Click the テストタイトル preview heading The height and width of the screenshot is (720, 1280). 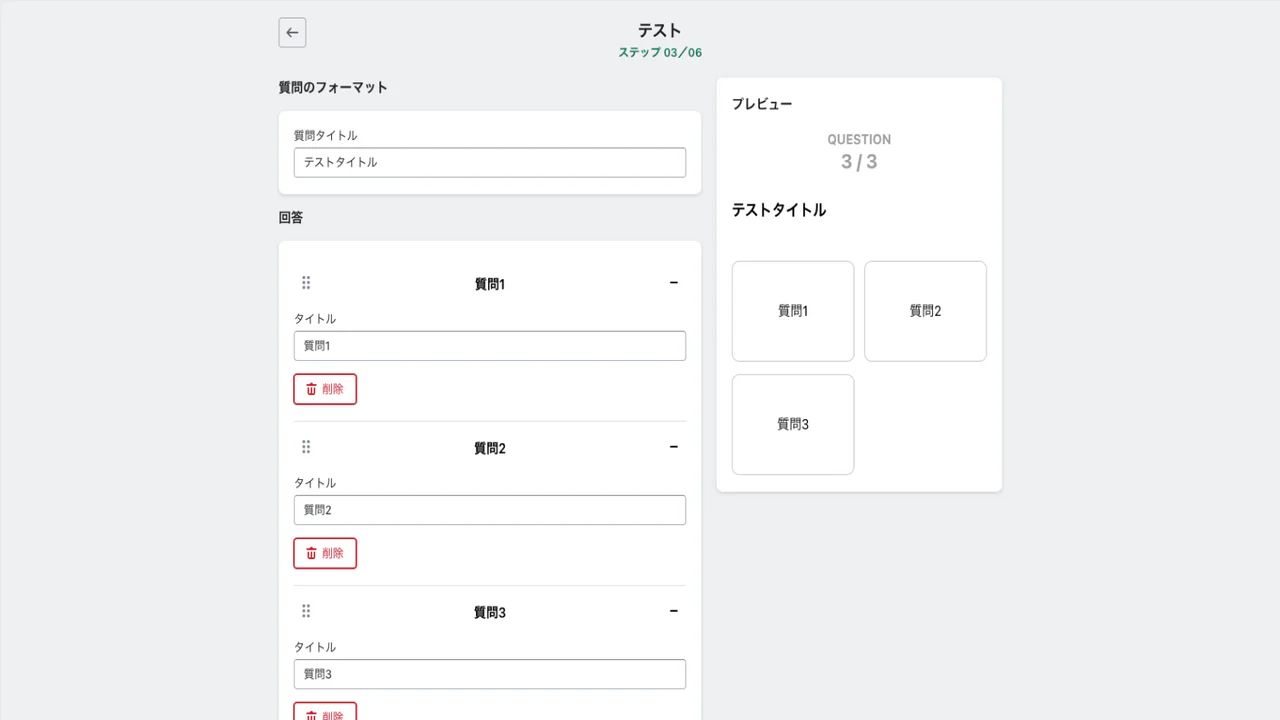pyautogui.click(x=779, y=210)
